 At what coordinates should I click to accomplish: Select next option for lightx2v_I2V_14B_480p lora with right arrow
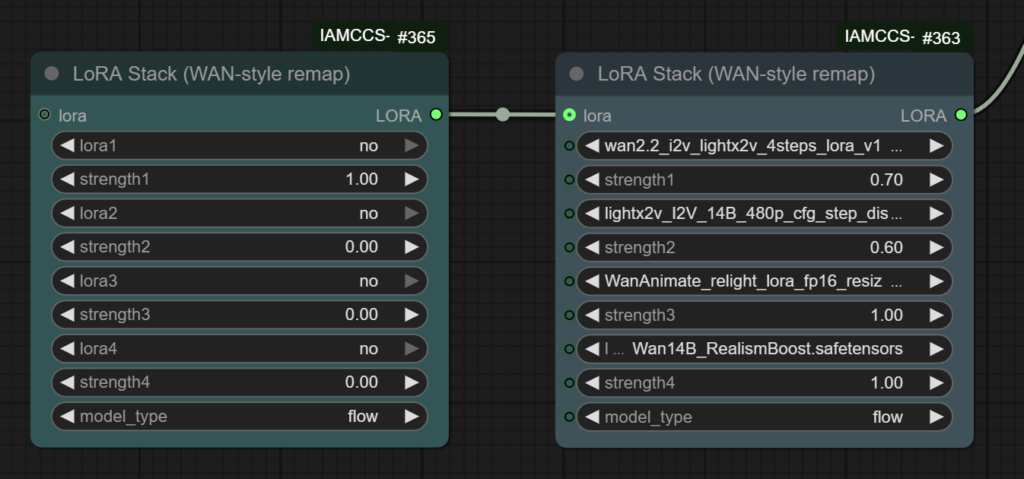pos(936,214)
